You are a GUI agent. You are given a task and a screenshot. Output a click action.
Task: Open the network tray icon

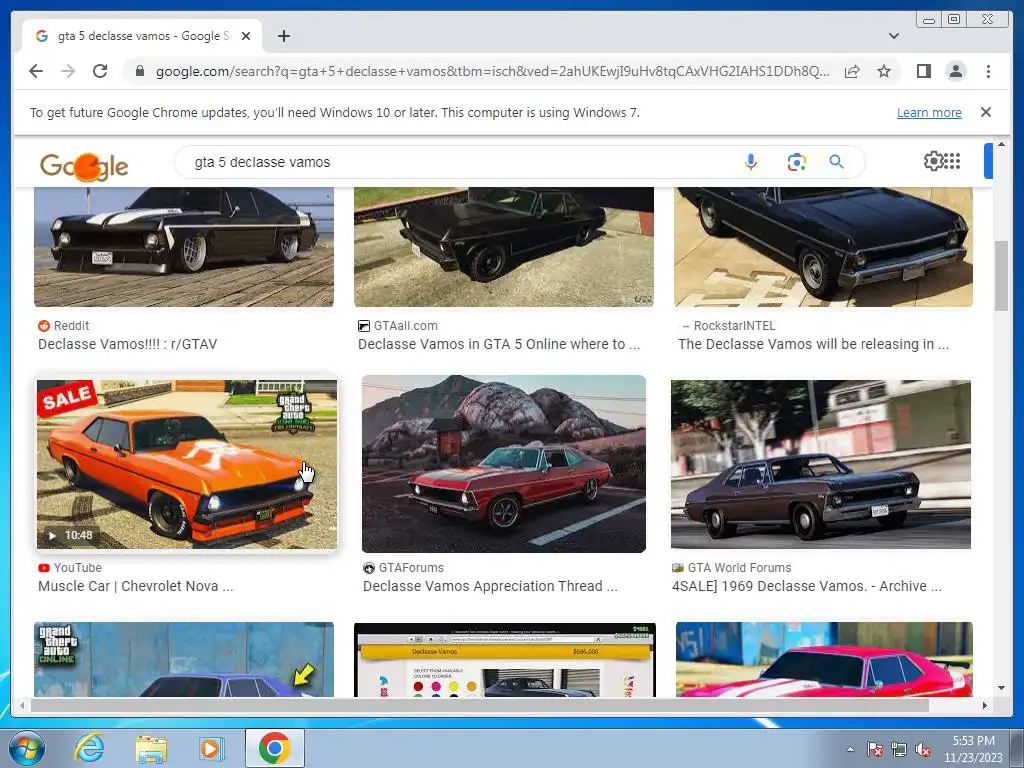(899, 749)
